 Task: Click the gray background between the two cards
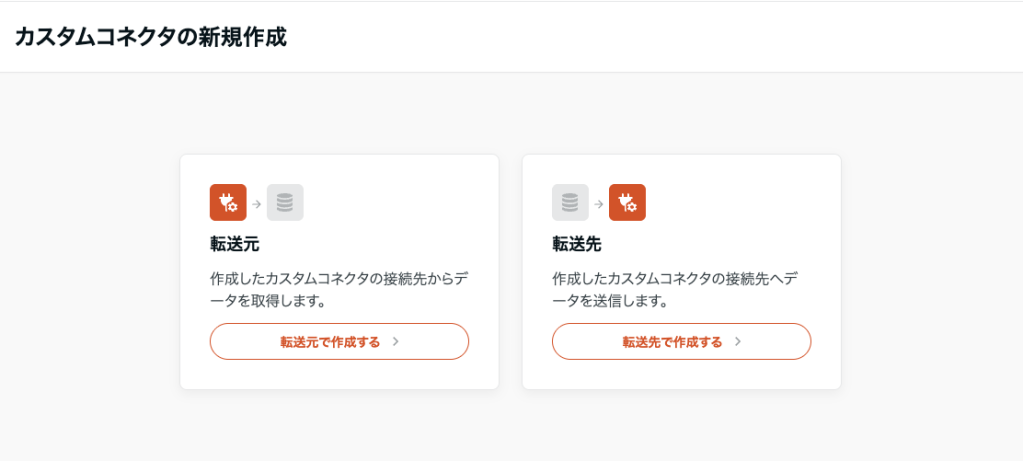click(x=510, y=270)
